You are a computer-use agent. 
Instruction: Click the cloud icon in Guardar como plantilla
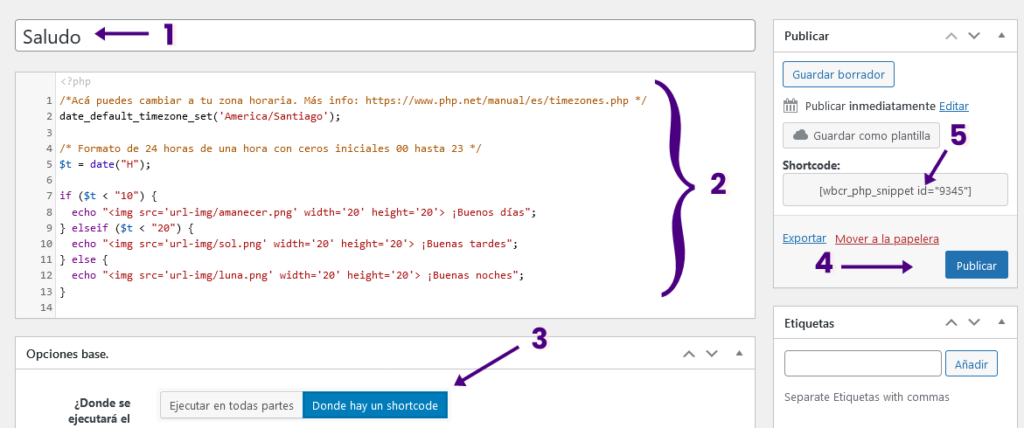pyautogui.click(x=800, y=135)
